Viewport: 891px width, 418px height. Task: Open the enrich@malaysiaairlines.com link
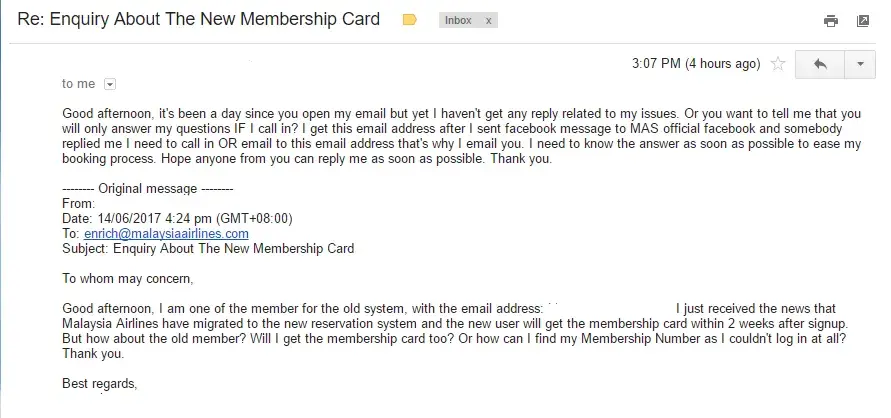coord(165,233)
